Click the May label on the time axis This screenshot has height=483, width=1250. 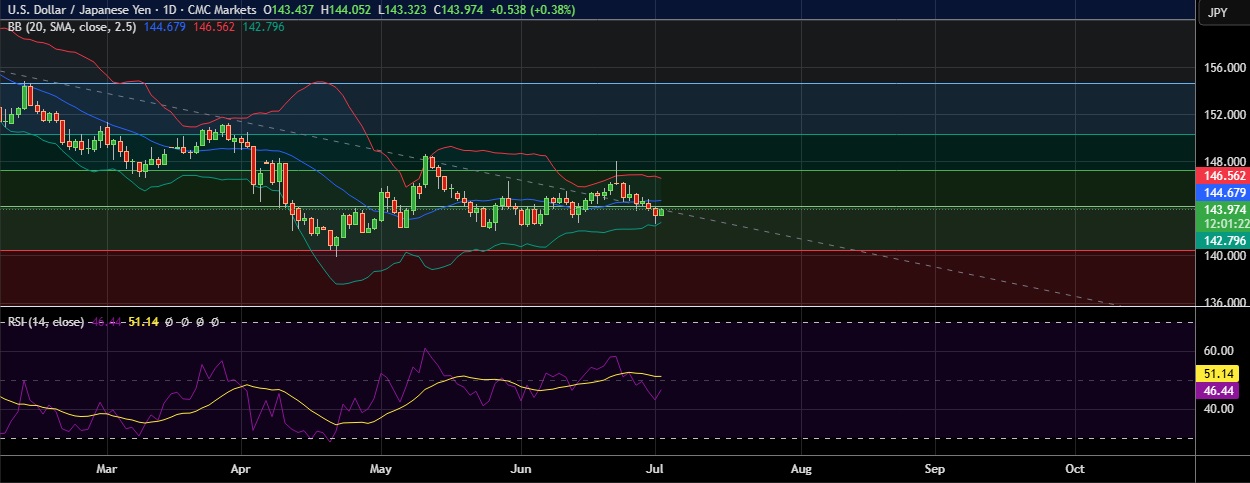point(380,468)
